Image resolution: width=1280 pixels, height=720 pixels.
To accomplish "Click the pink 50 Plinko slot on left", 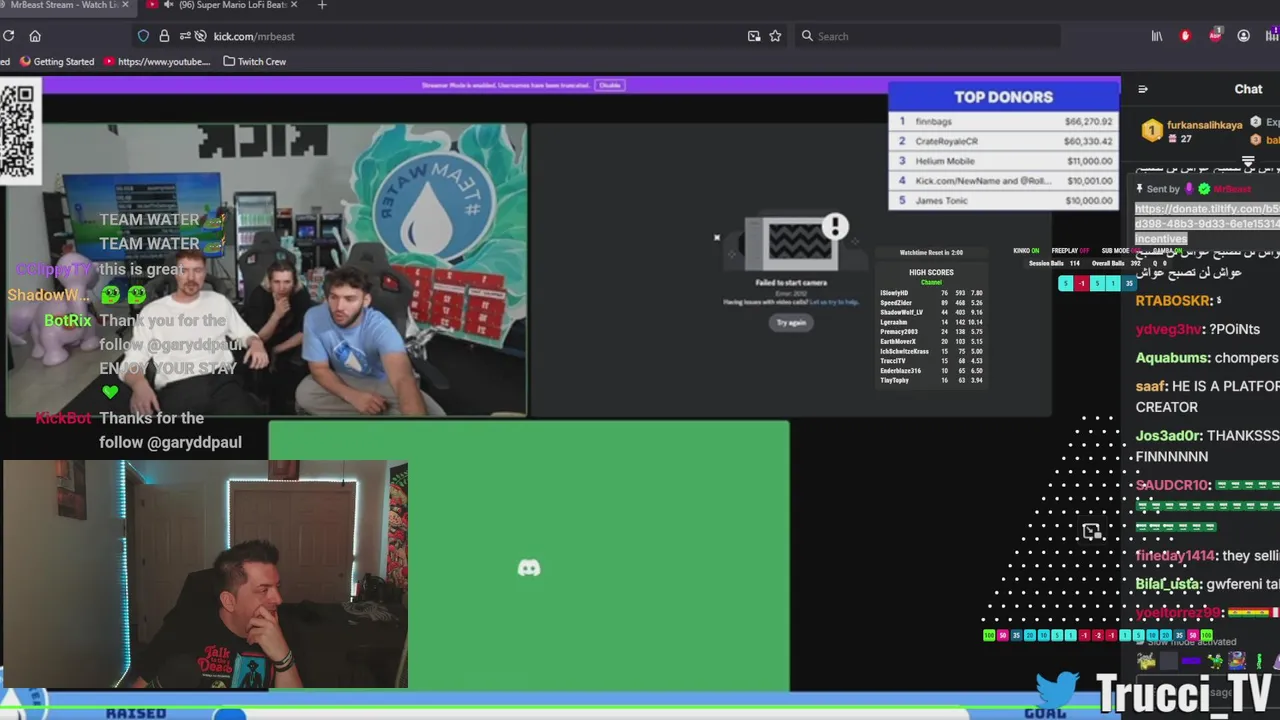I will point(1003,635).
